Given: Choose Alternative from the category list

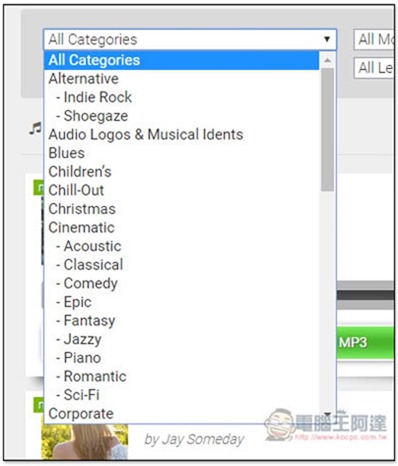Looking at the screenshot, I should 182,79.
